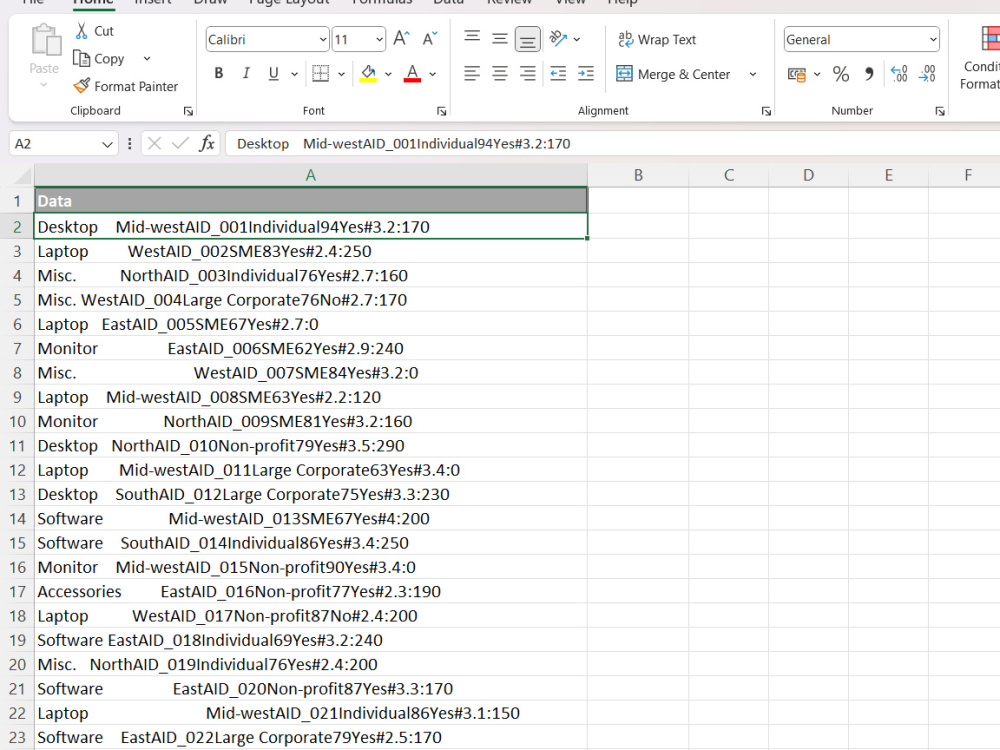This screenshot has width=1000, height=750.
Task: Open the Number format dialog launcher
Action: [939, 111]
